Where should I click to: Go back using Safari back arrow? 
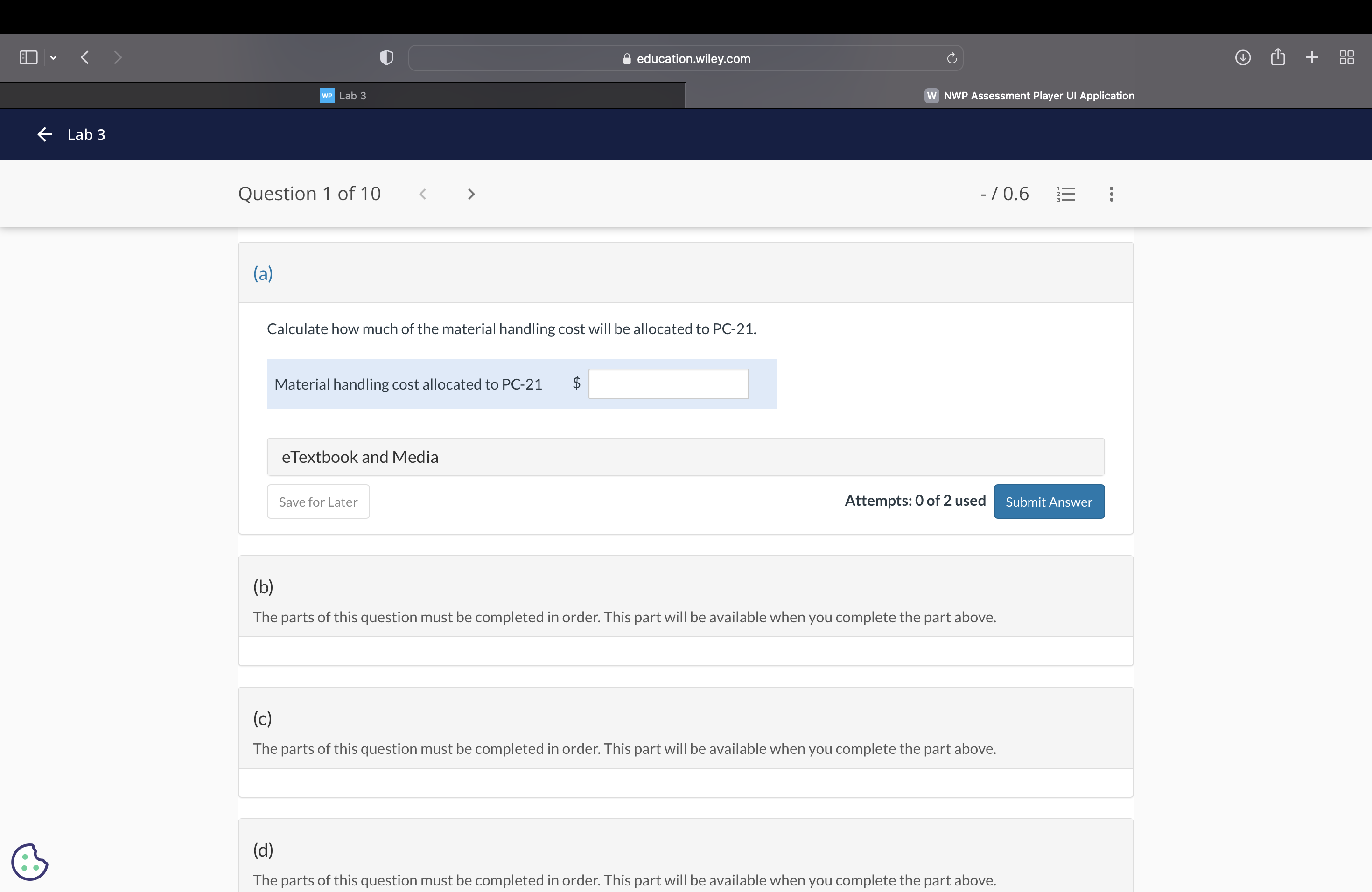point(85,57)
